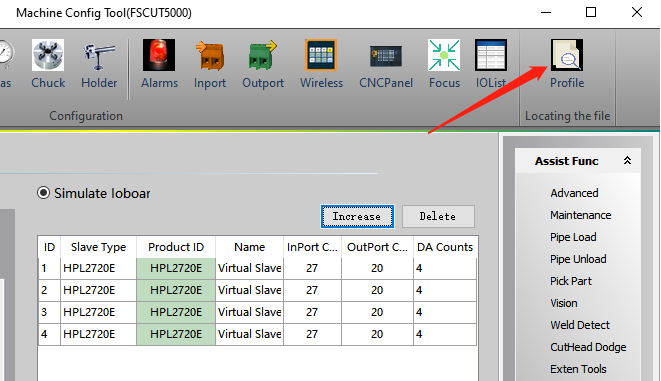The image size is (661, 381).
Task: Select Product ID cell in row 1
Action: pos(176,268)
